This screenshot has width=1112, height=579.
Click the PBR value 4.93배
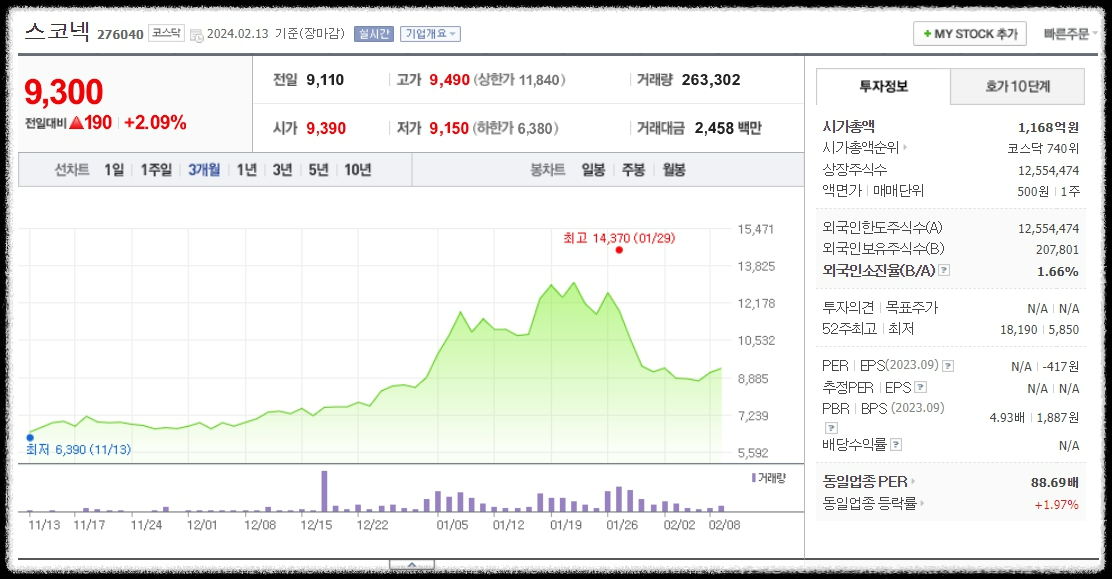click(1007, 418)
